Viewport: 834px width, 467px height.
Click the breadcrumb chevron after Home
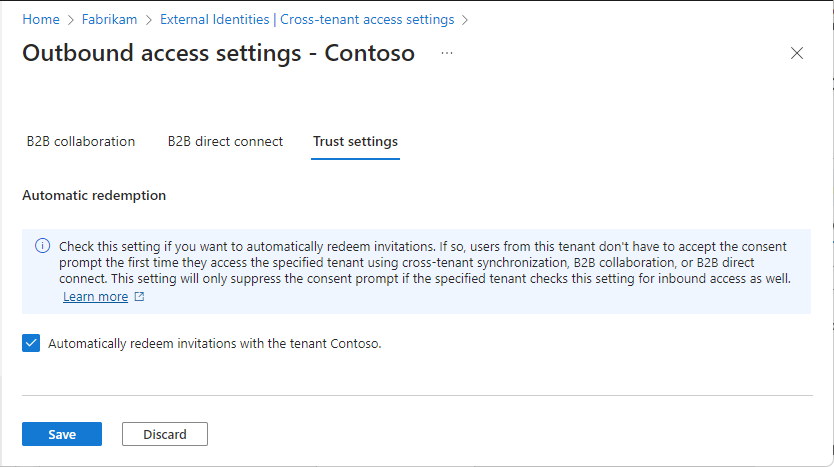70,19
